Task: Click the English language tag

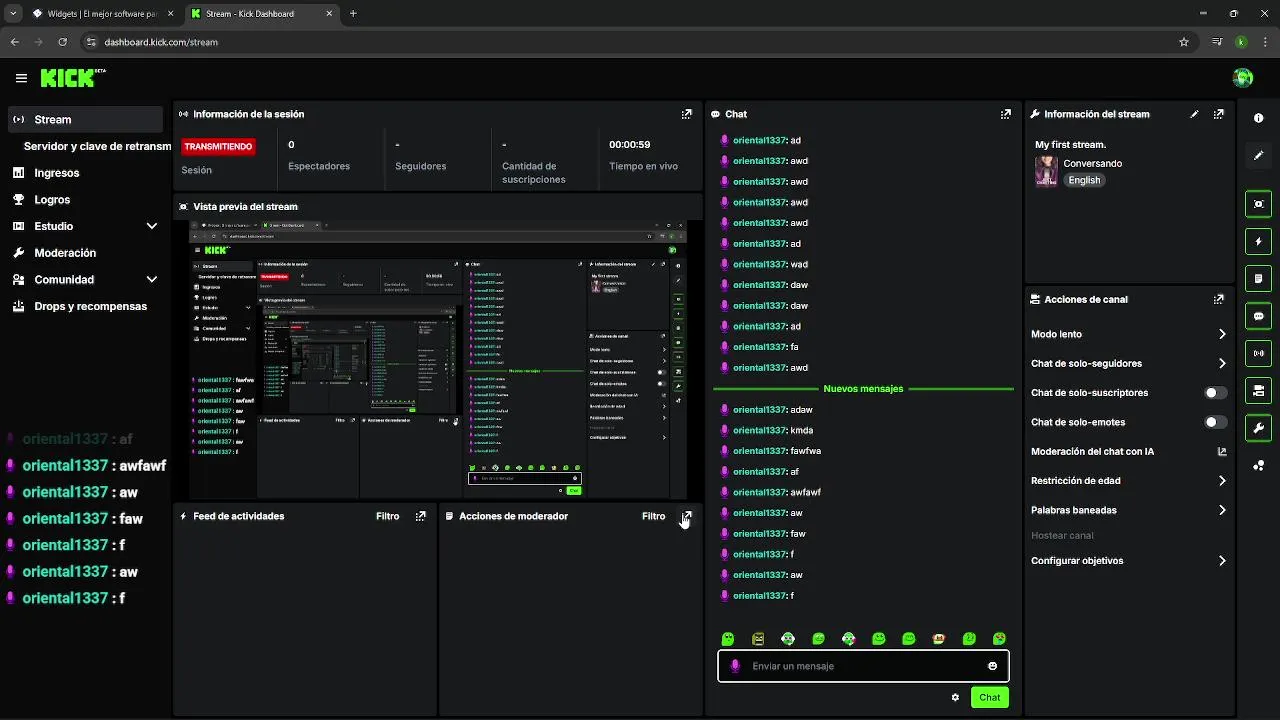Action: [x=1084, y=180]
